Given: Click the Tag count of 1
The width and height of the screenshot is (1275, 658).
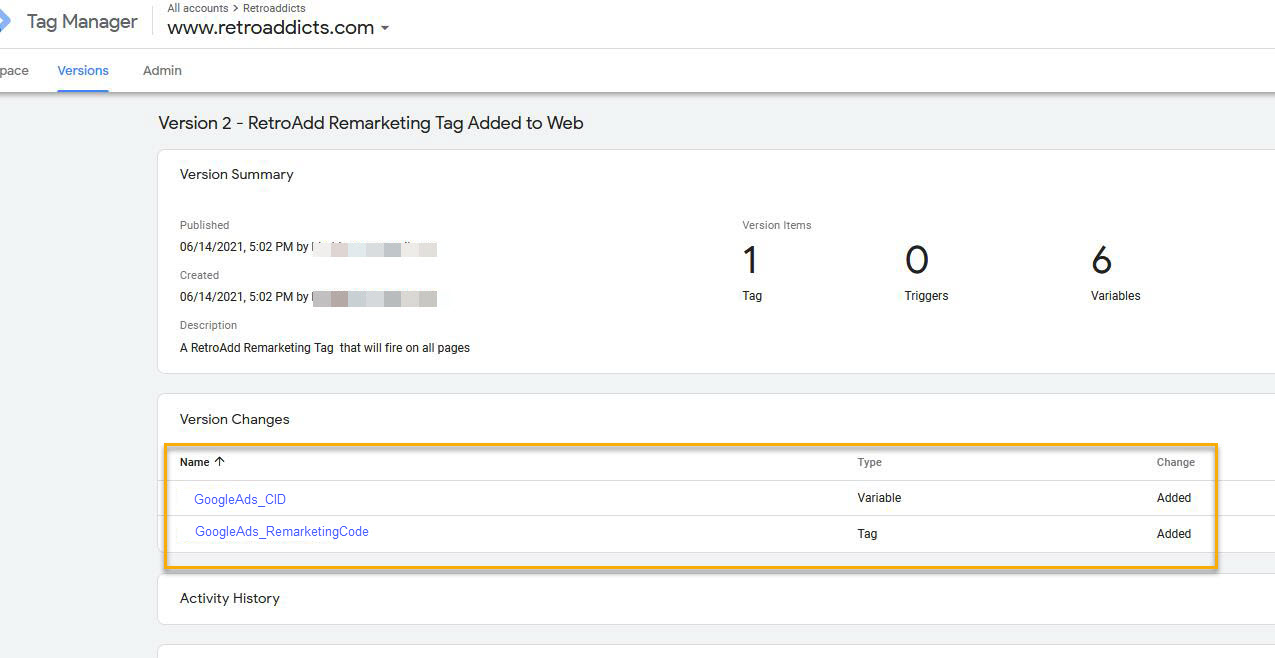Looking at the screenshot, I should [750, 262].
